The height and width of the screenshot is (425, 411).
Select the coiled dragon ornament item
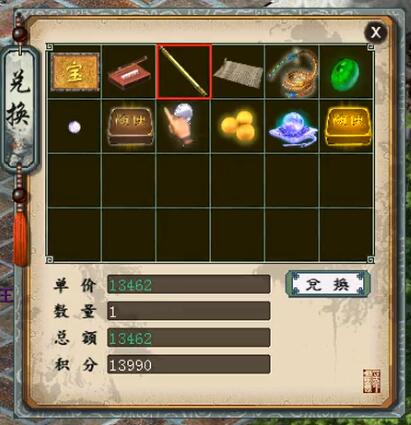point(292,72)
